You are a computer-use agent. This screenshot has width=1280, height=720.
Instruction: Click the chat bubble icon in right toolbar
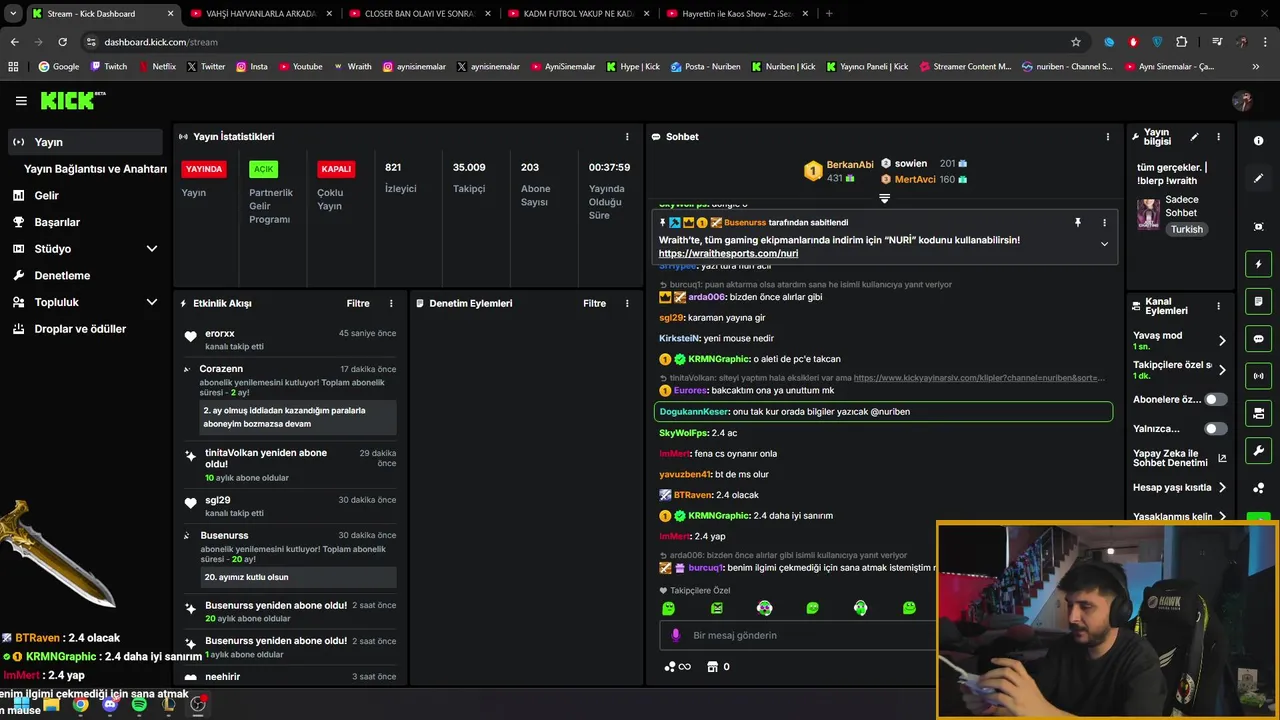coord(1258,339)
